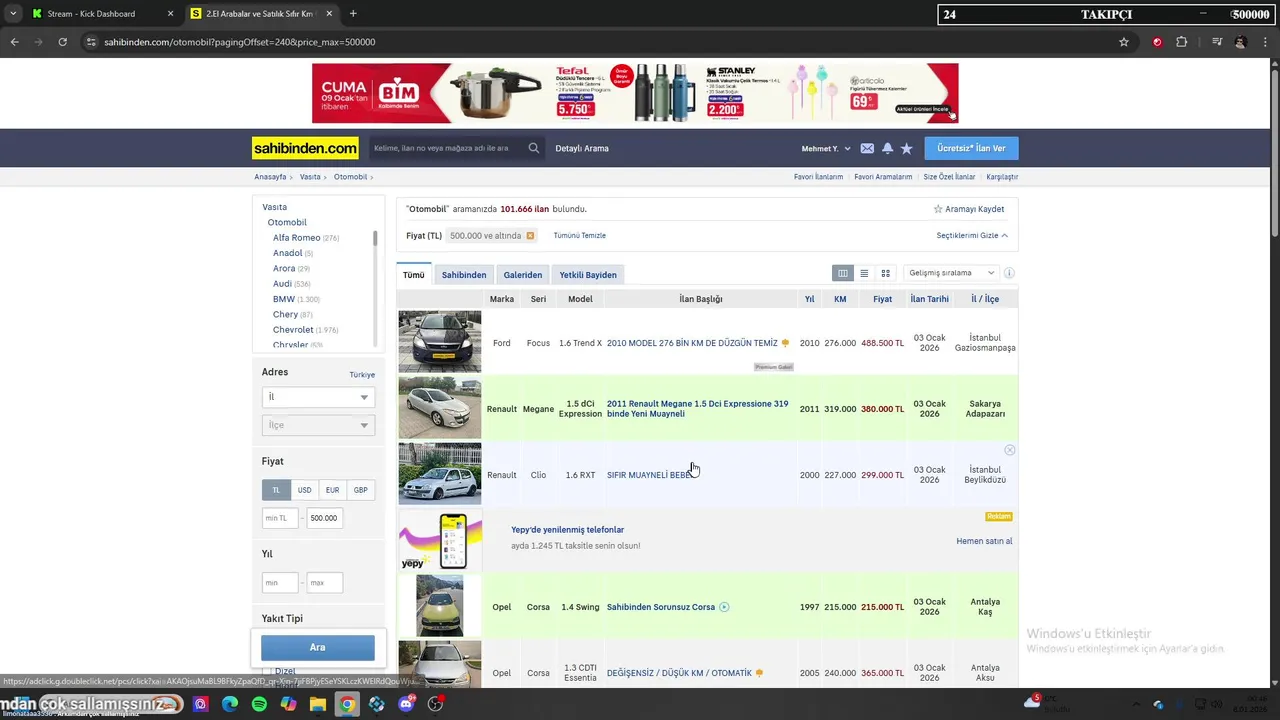Viewport: 1280px width, 720px height.
Task: Sort listings by Yıl column
Action: (809, 299)
